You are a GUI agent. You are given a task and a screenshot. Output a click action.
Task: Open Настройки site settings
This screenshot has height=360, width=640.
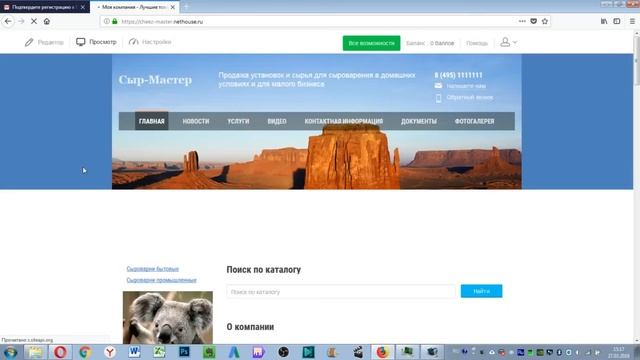[150, 42]
